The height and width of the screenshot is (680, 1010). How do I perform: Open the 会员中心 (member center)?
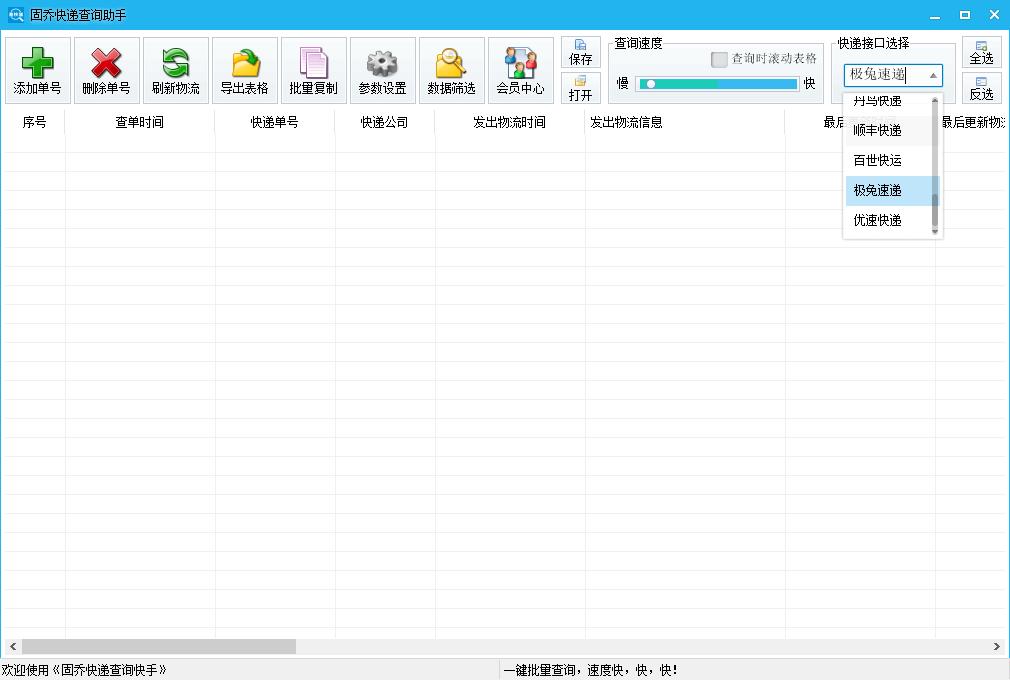click(520, 70)
